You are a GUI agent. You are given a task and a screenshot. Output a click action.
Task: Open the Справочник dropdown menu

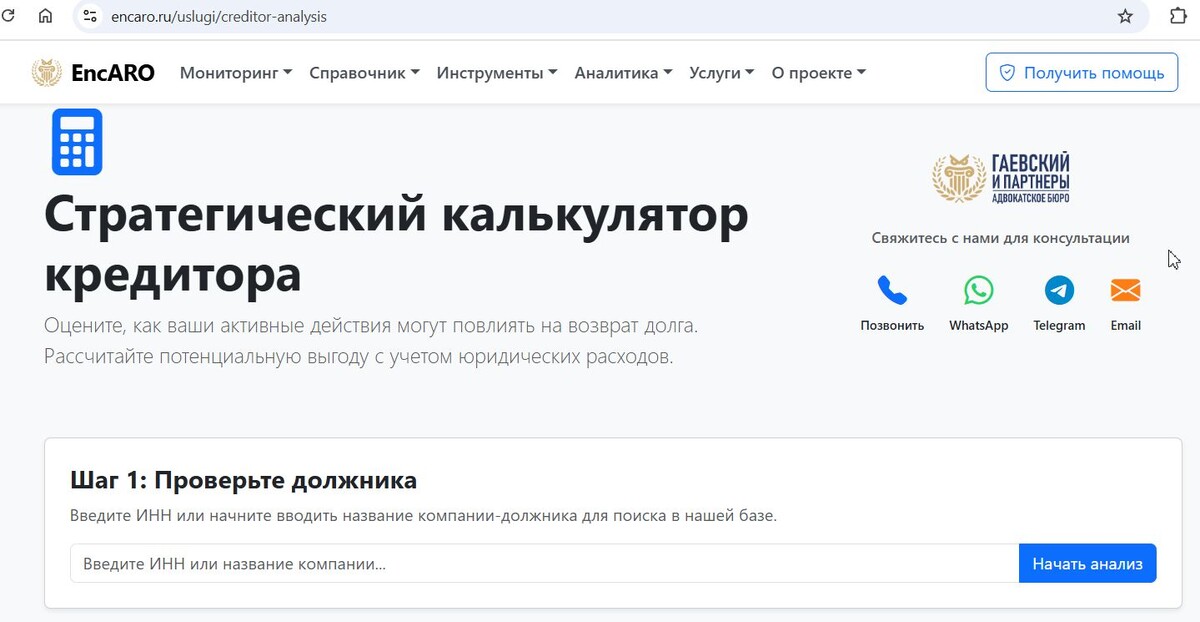364,72
